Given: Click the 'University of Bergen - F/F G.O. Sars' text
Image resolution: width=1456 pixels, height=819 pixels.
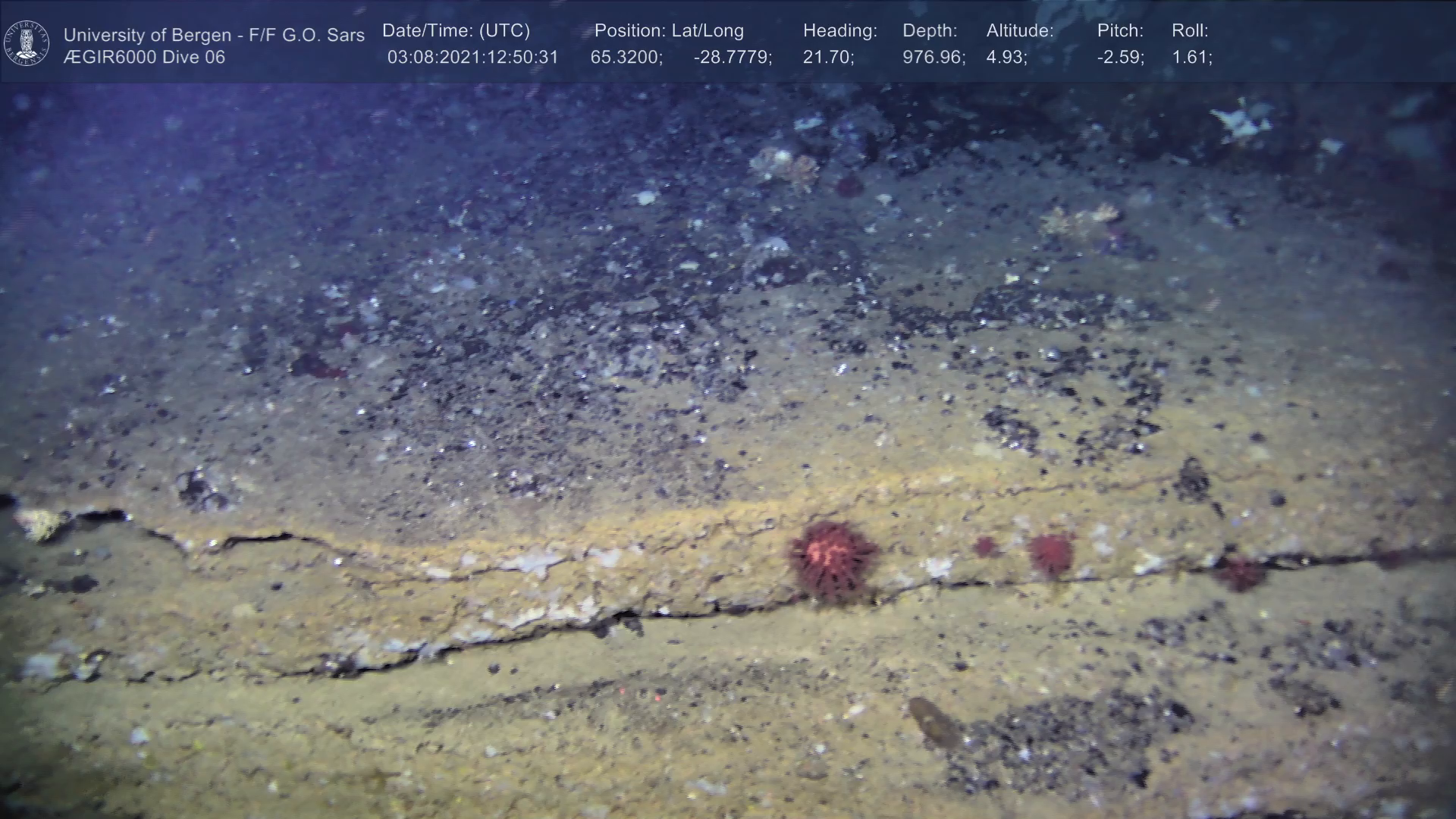Looking at the screenshot, I should (x=214, y=35).
